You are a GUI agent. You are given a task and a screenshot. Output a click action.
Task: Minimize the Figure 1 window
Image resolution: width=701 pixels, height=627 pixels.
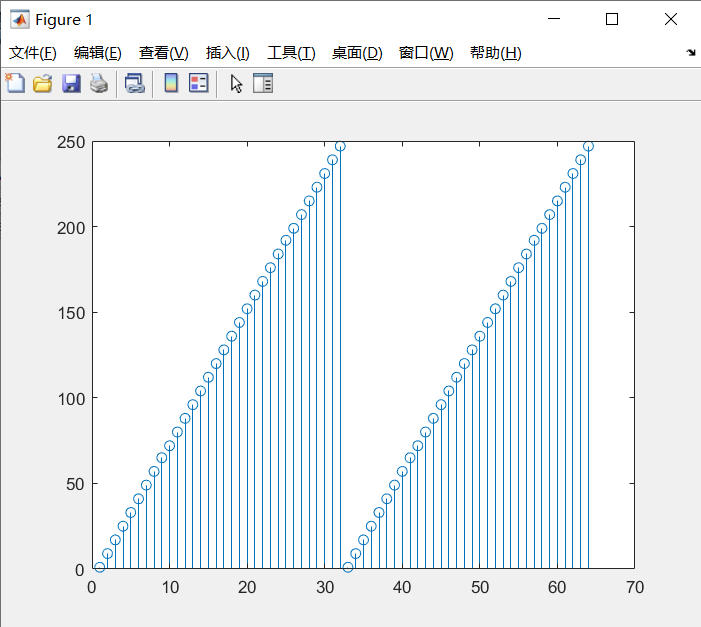point(554,19)
